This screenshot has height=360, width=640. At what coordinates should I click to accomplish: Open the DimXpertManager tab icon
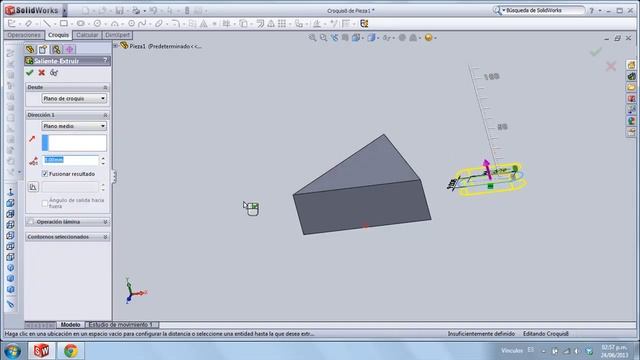(69, 49)
